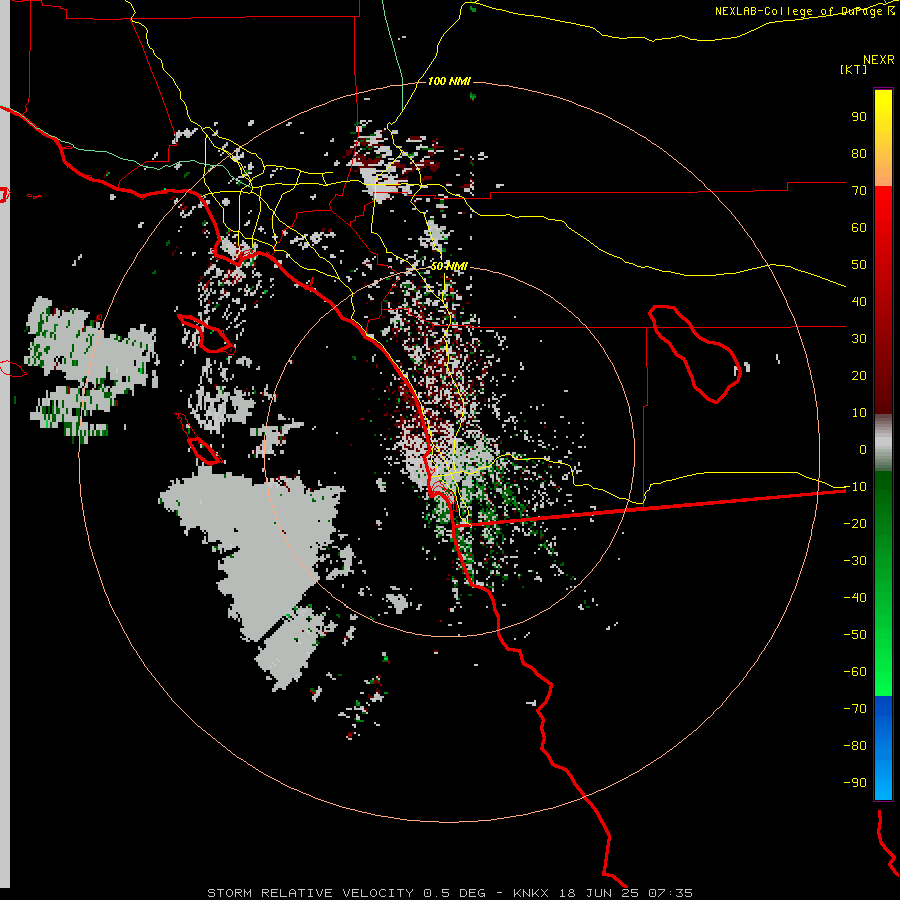Image resolution: width=900 pixels, height=900 pixels.
Task: Click the 100 NMI range ring label
Action: point(449,81)
